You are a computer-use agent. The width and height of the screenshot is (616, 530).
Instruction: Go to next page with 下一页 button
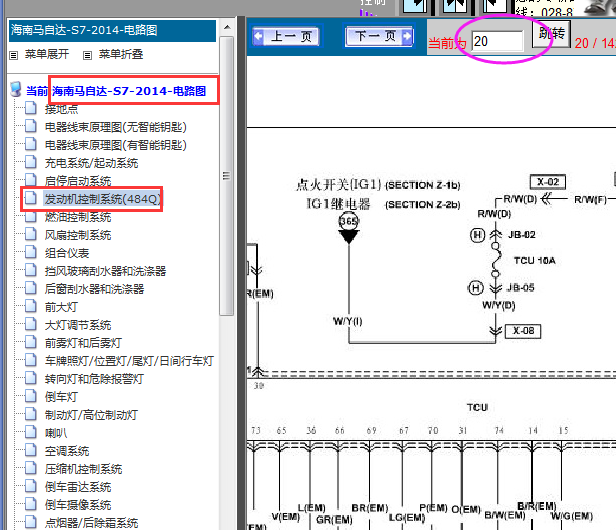379,36
